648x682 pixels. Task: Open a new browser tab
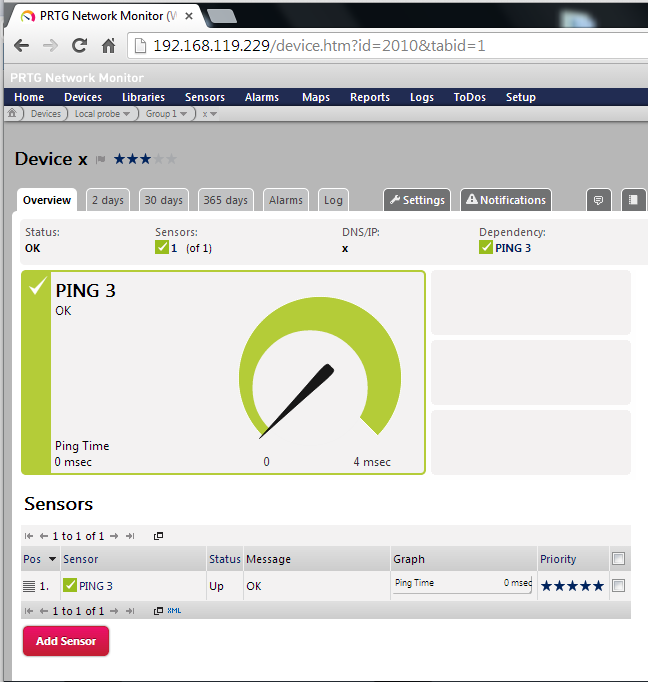point(222,17)
